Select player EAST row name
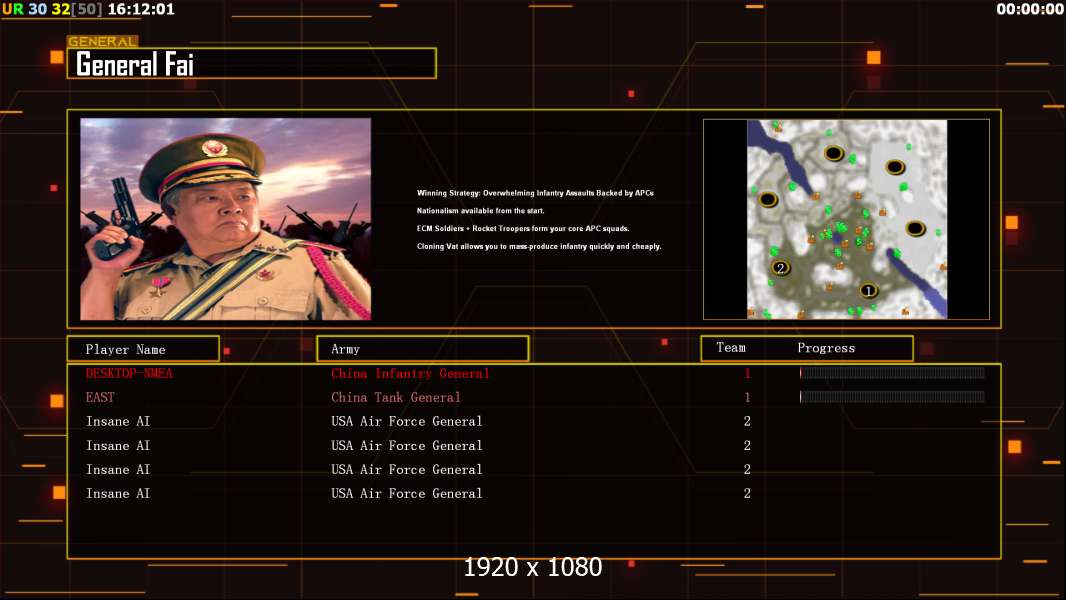This screenshot has width=1066, height=600. (100, 398)
